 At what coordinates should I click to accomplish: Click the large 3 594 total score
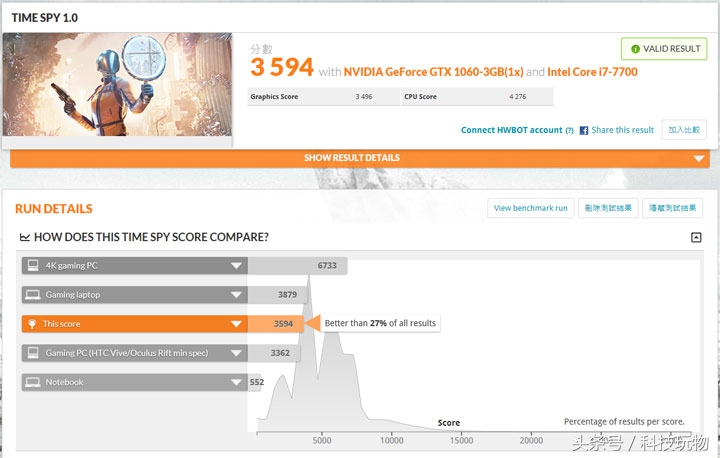point(282,67)
